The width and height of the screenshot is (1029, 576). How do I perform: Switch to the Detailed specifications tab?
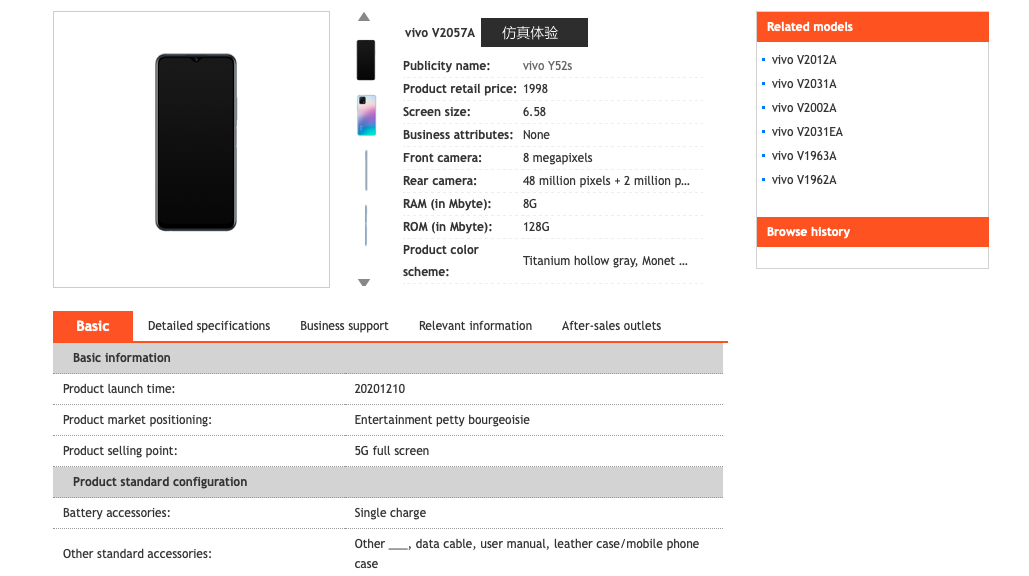coord(209,326)
